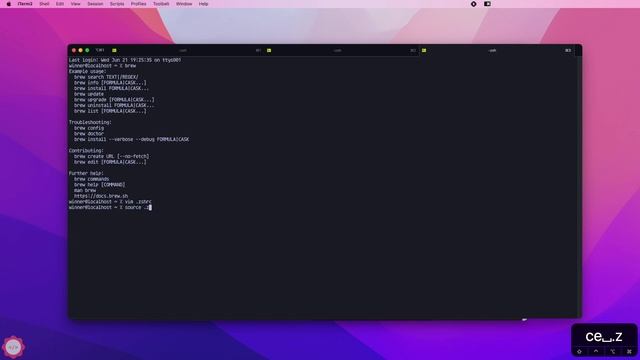Click the third tab's green session icon

pos(424,51)
